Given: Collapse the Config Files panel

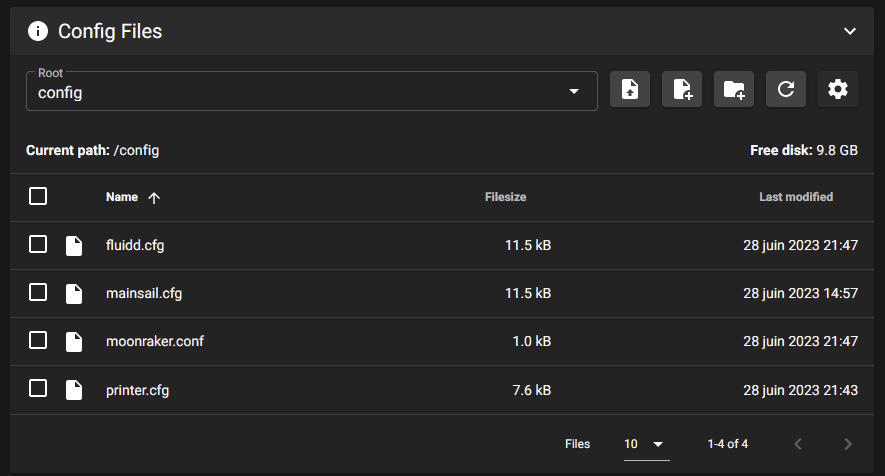Looking at the screenshot, I should pos(850,31).
